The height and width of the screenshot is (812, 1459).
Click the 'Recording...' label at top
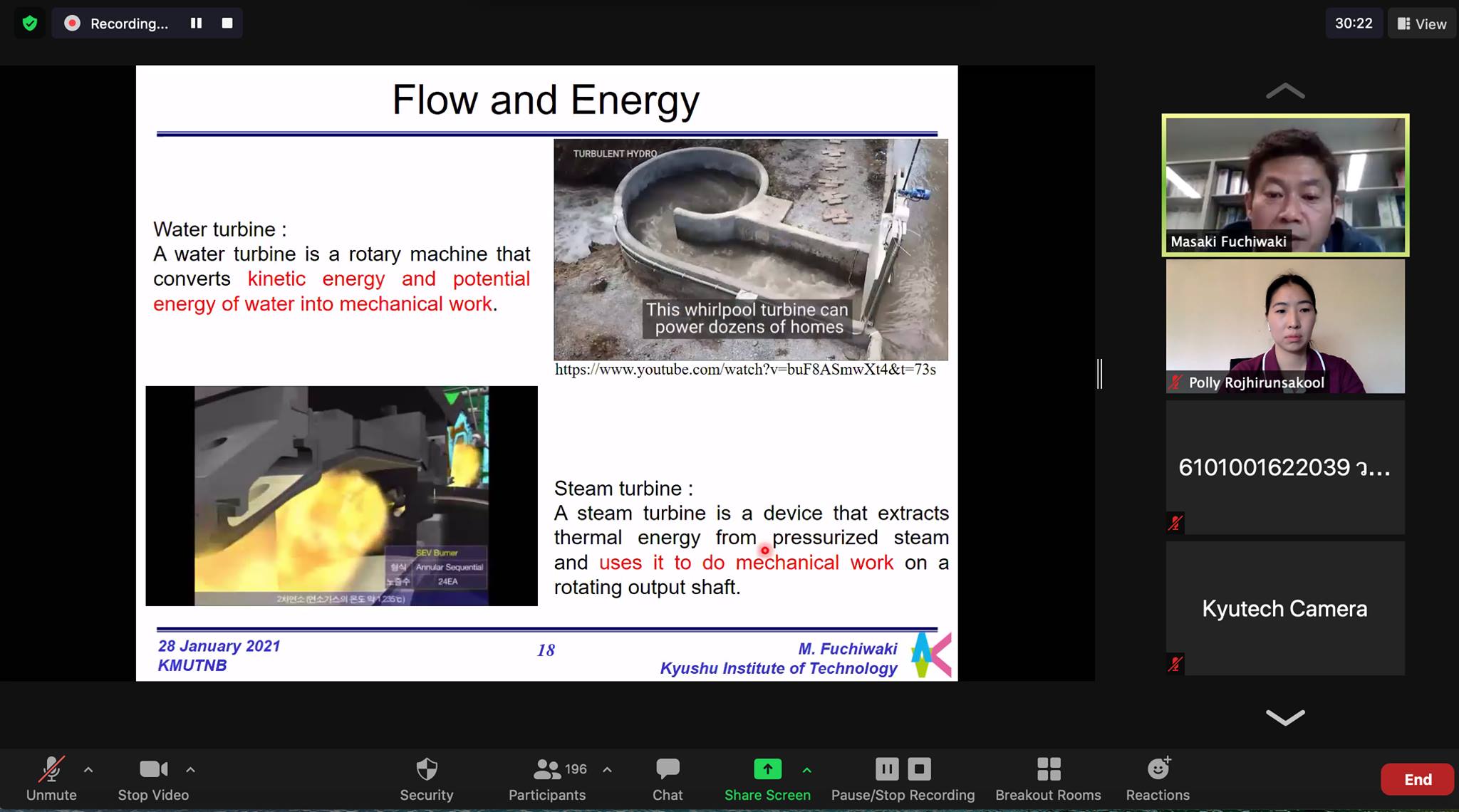(129, 24)
